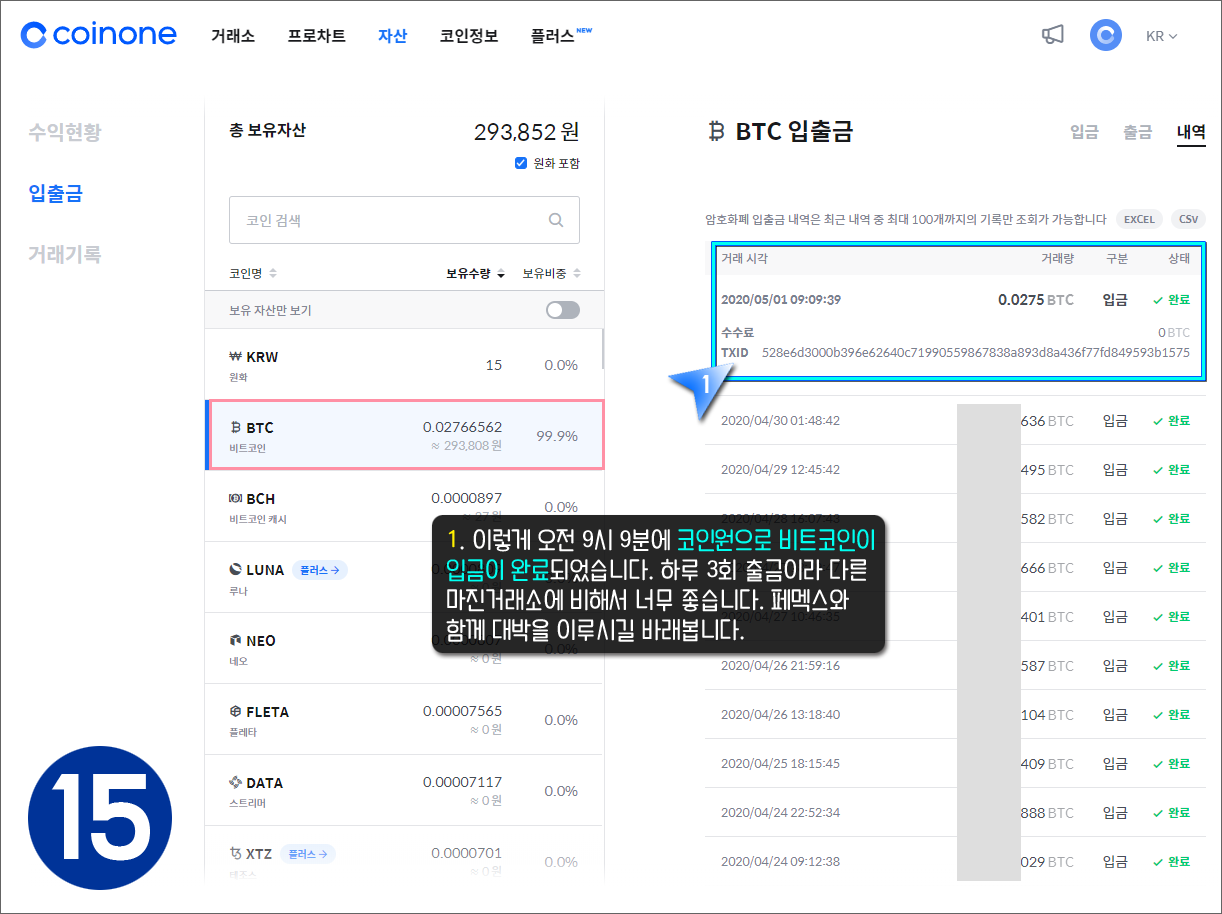Open the 코인정보 menu
The width and height of the screenshot is (1222, 914).
(x=469, y=36)
